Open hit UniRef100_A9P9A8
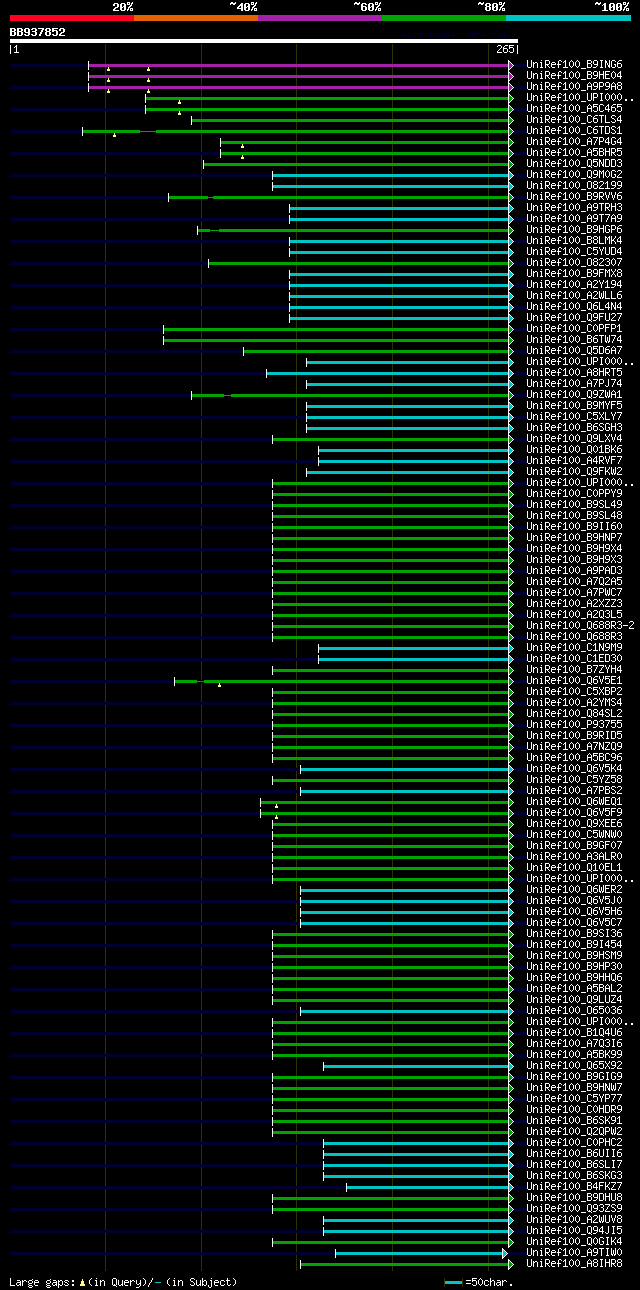The width and height of the screenshot is (640, 1290). point(574,87)
